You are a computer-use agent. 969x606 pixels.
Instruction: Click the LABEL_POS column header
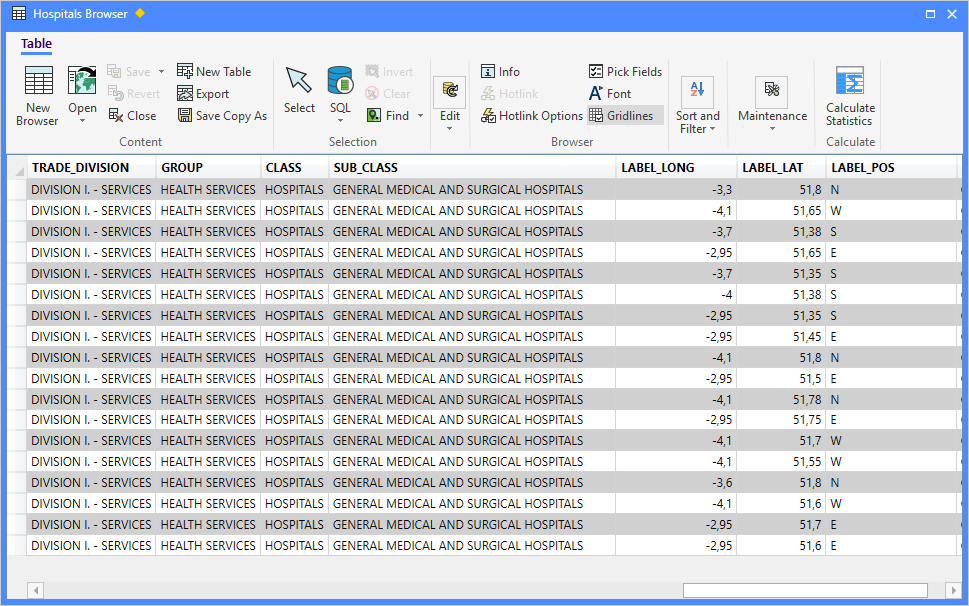pos(892,167)
